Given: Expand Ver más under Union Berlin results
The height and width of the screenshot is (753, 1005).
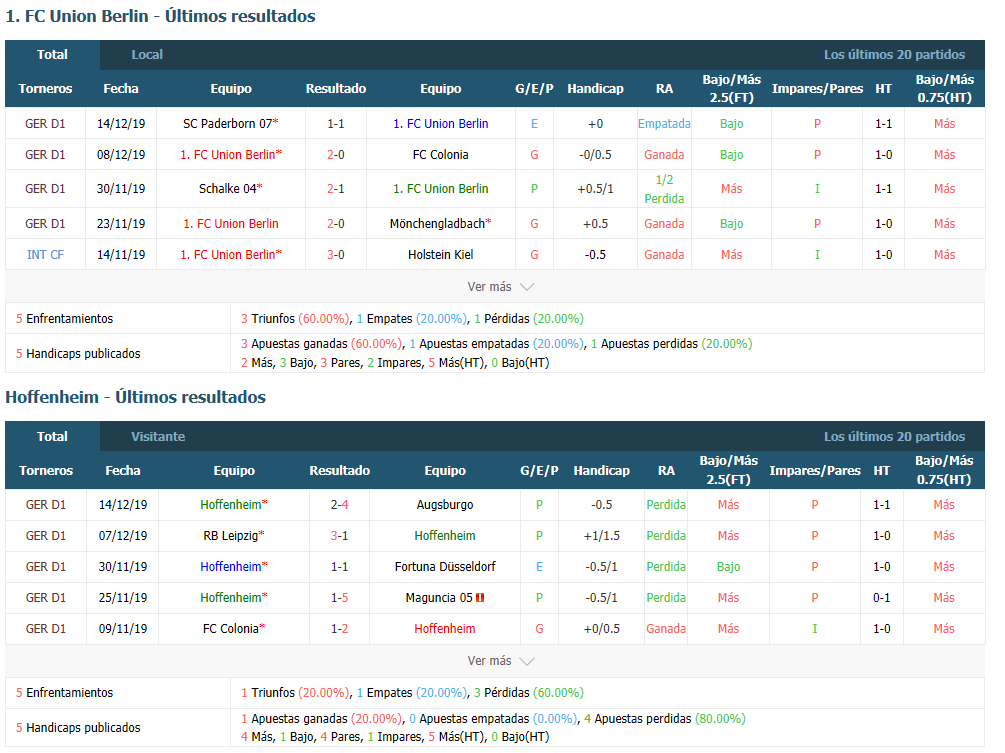Looking at the screenshot, I should (x=501, y=286).
